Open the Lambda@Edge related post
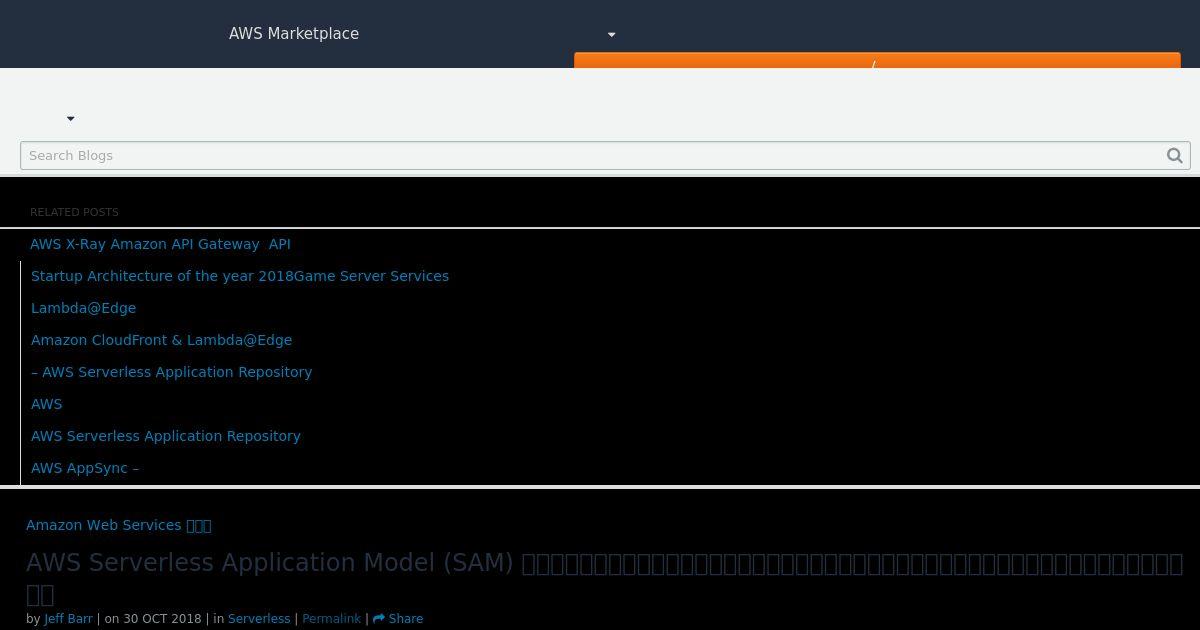The width and height of the screenshot is (1200, 630). tap(83, 308)
